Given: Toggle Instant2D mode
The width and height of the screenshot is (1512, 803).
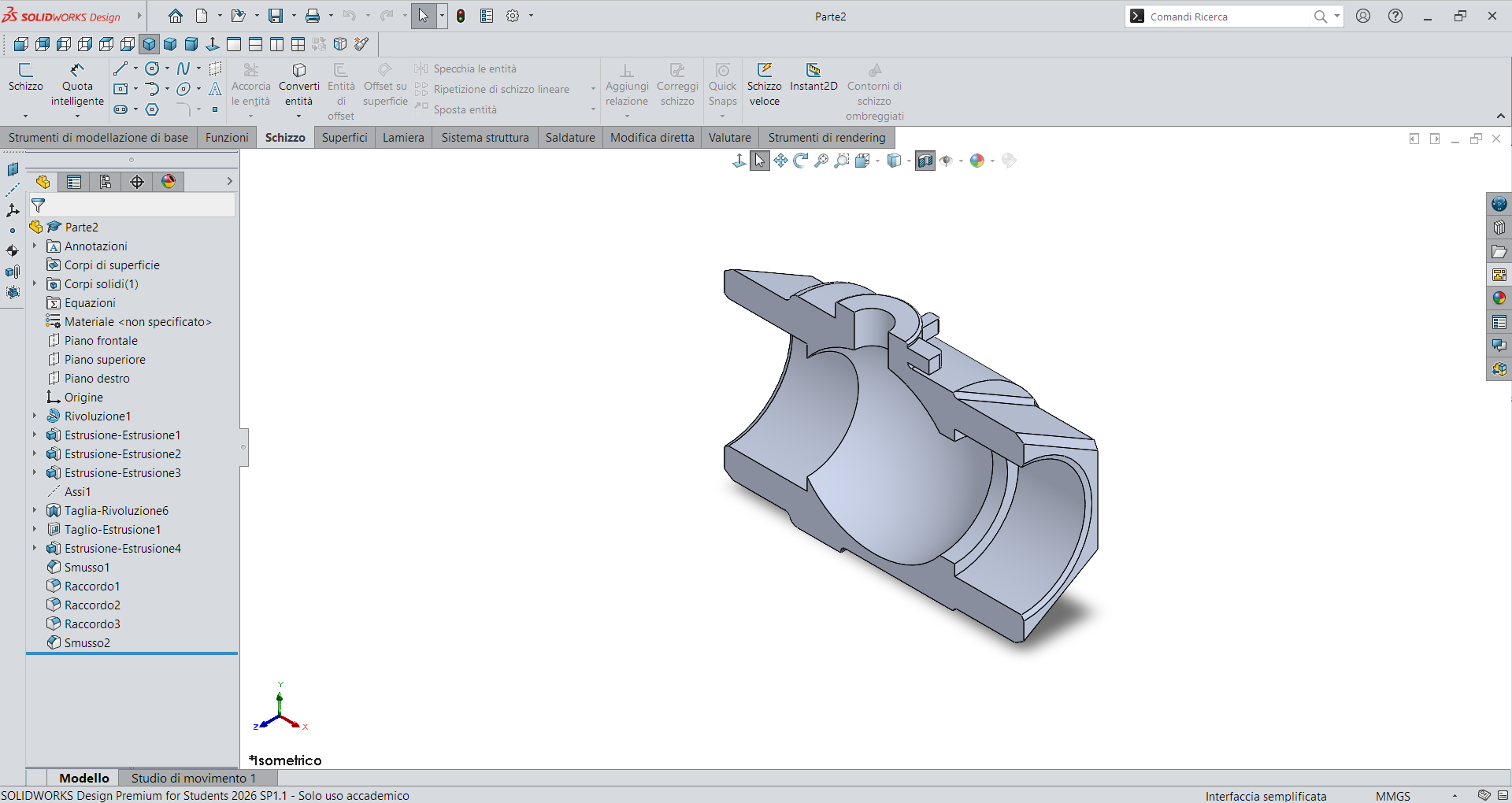Looking at the screenshot, I should click(x=813, y=77).
